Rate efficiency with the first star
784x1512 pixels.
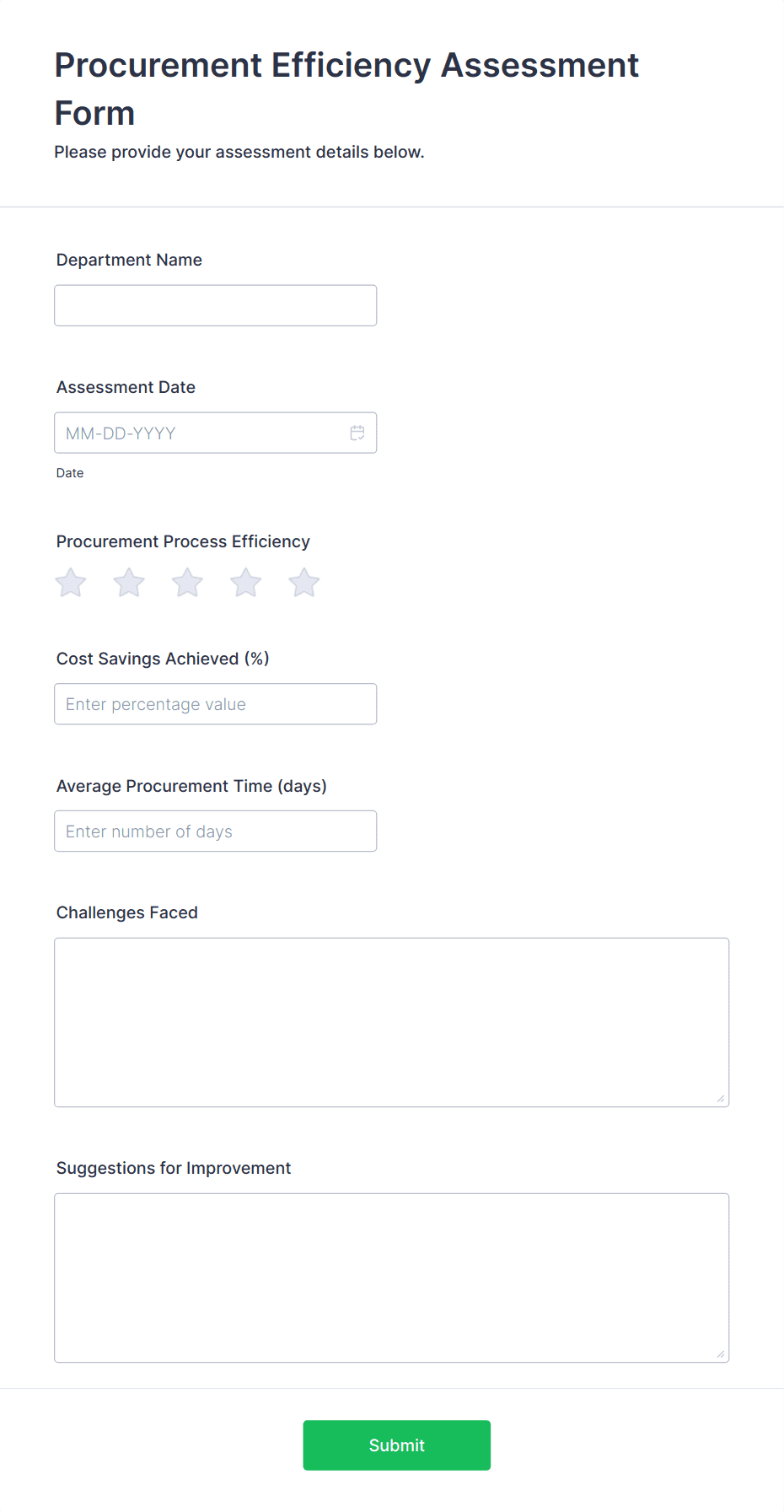[71, 582]
